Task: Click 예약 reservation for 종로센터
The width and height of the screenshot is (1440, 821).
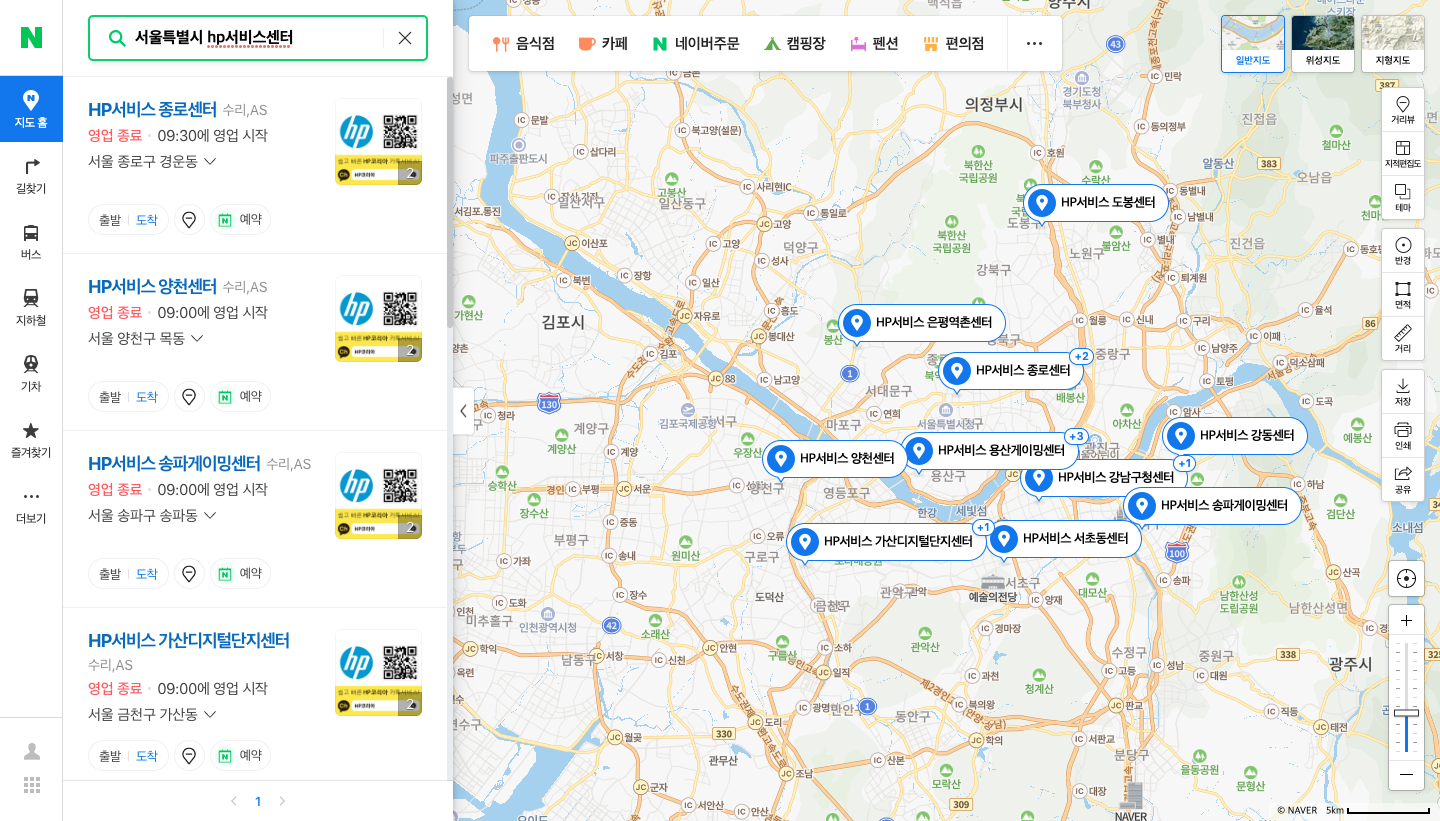Action: [x=240, y=220]
